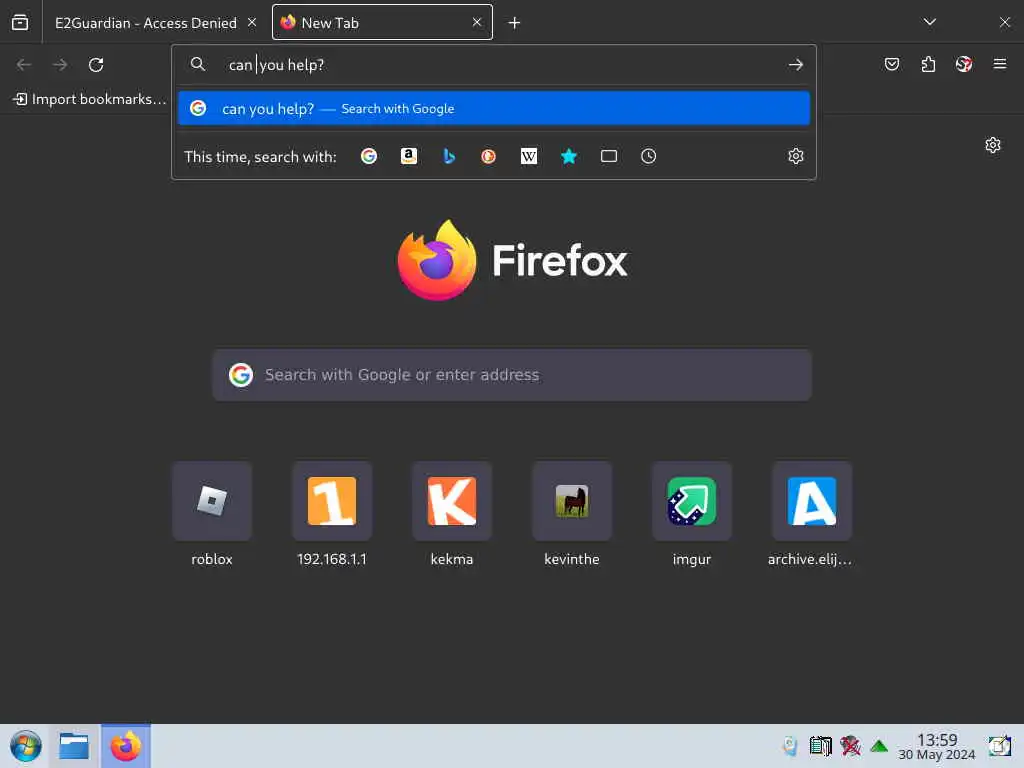This screenshot has height=768, width=1024.
Task: Open the Extensions puzzle icon
Action: point(928,64)
